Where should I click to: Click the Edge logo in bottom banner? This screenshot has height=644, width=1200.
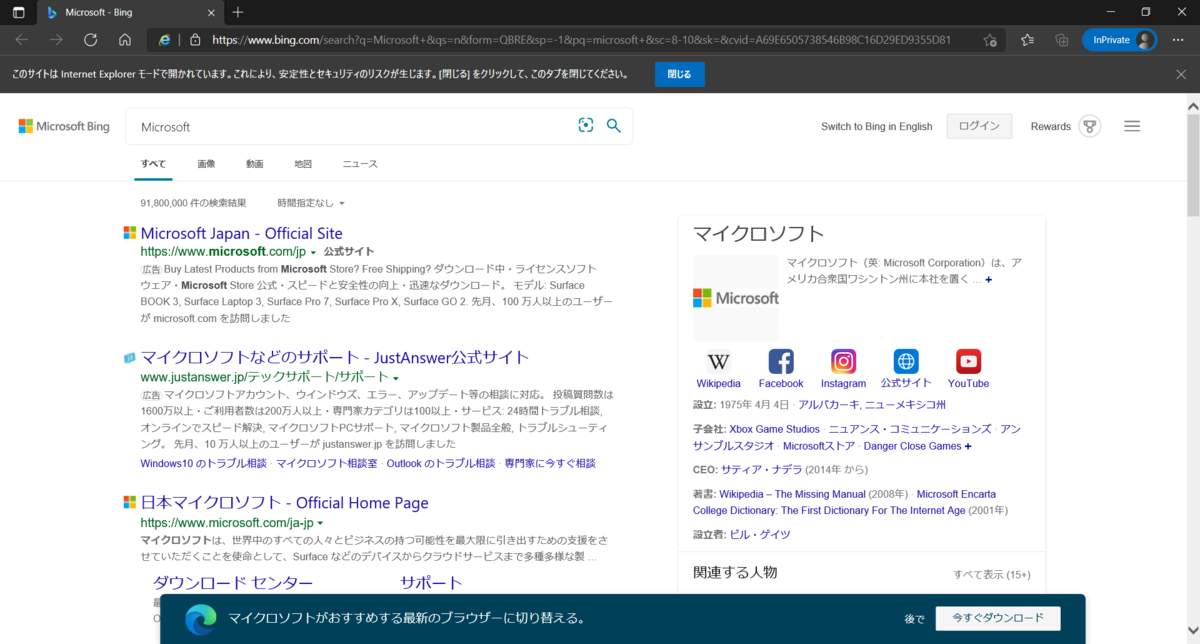(x=200, y=619)
